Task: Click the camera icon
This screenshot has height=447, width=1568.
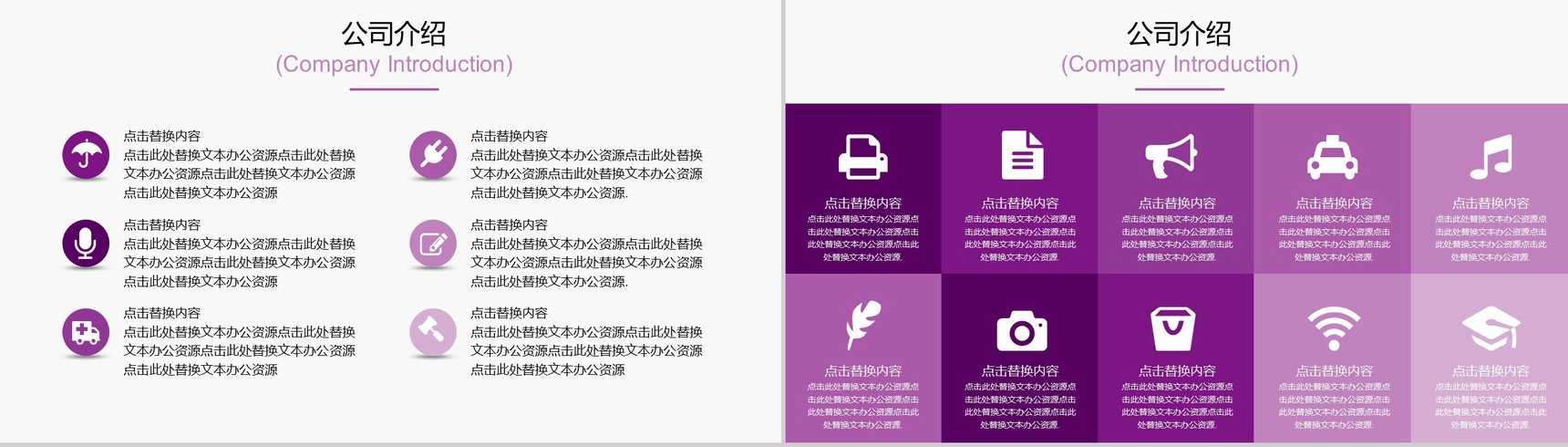Action: point(1022,330)
